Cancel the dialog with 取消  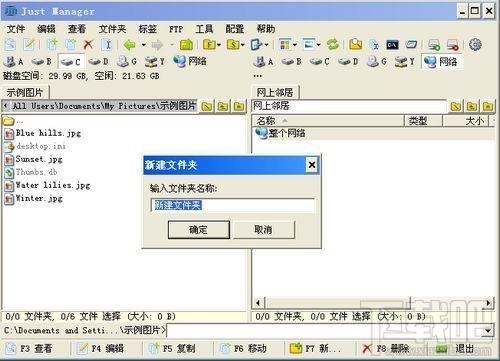click(263, 229)
